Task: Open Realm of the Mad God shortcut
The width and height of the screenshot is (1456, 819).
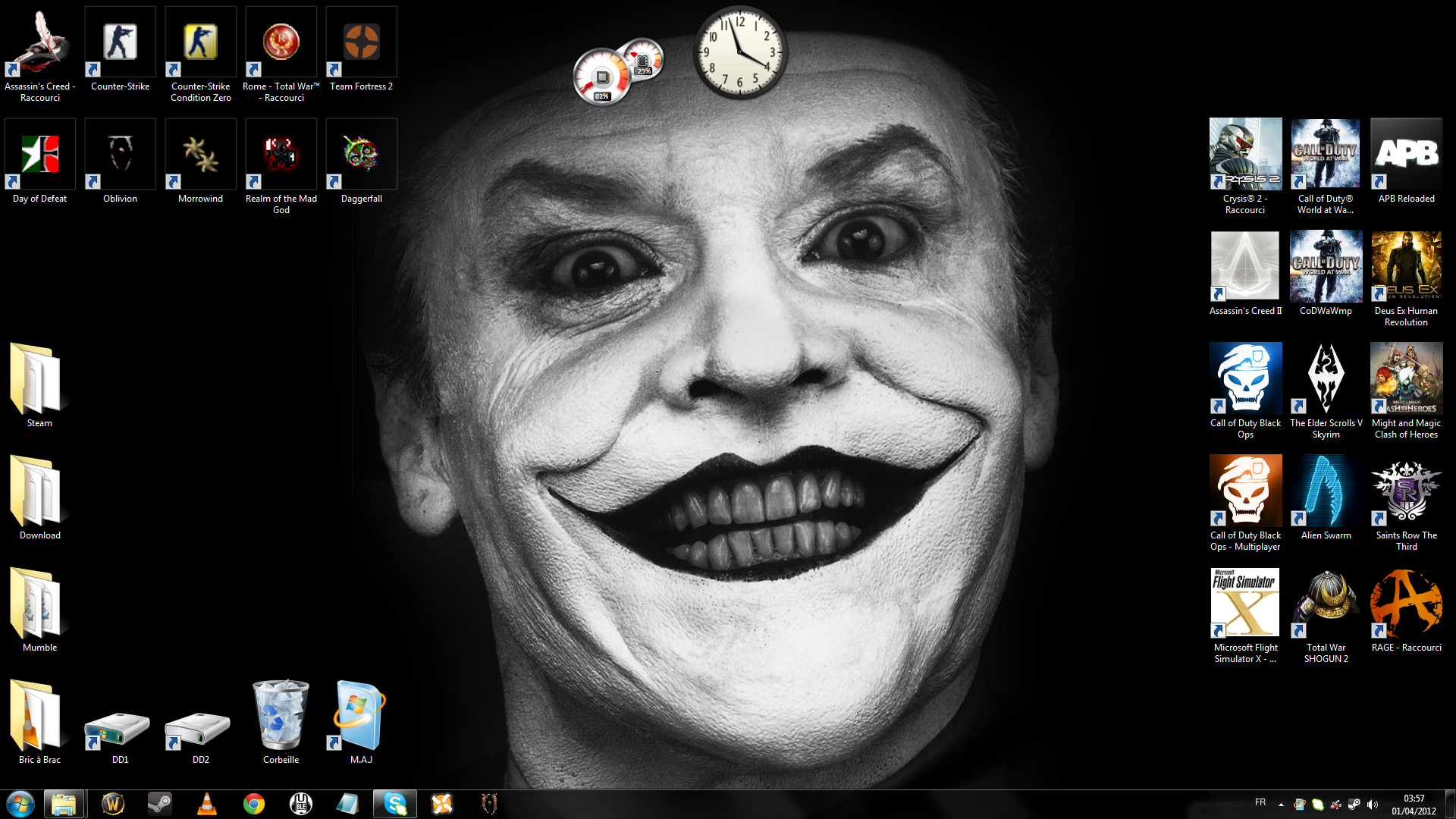Action: pos(281,167)
